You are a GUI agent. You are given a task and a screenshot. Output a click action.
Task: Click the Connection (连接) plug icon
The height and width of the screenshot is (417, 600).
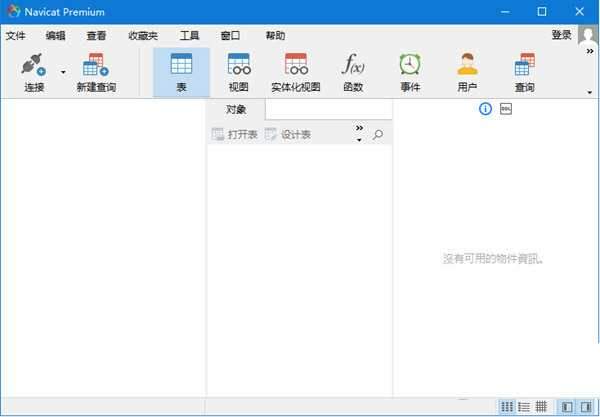click(x=34, y=68)
